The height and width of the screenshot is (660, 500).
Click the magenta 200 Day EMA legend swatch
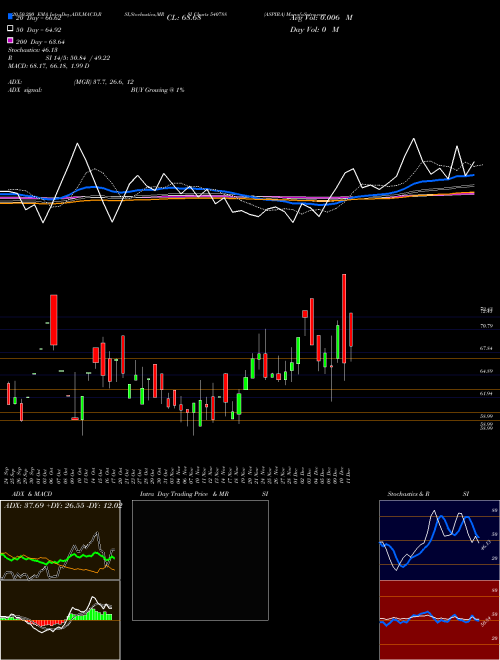tap(10, 40)
